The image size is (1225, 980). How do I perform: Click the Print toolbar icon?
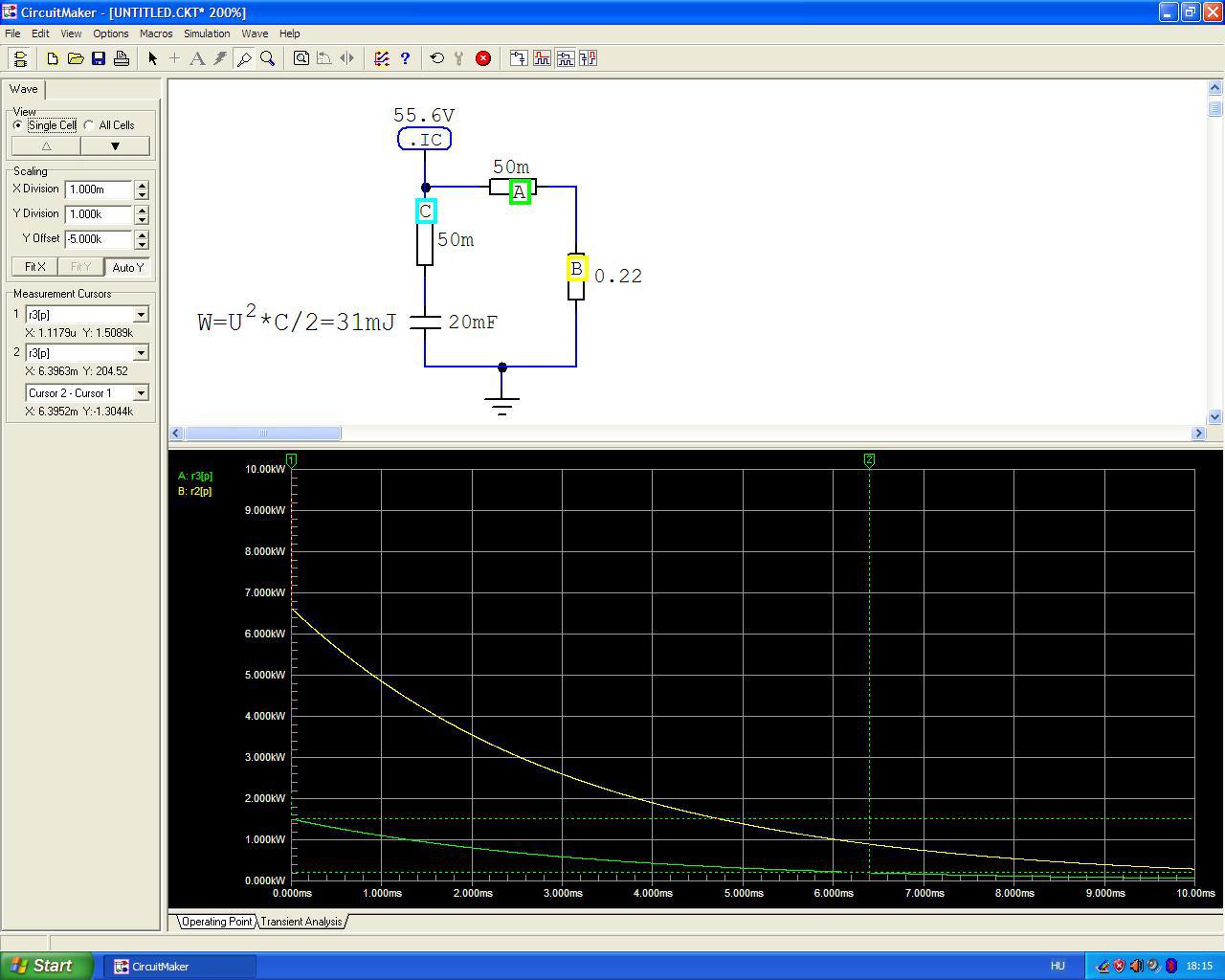[x=122, y=58]
